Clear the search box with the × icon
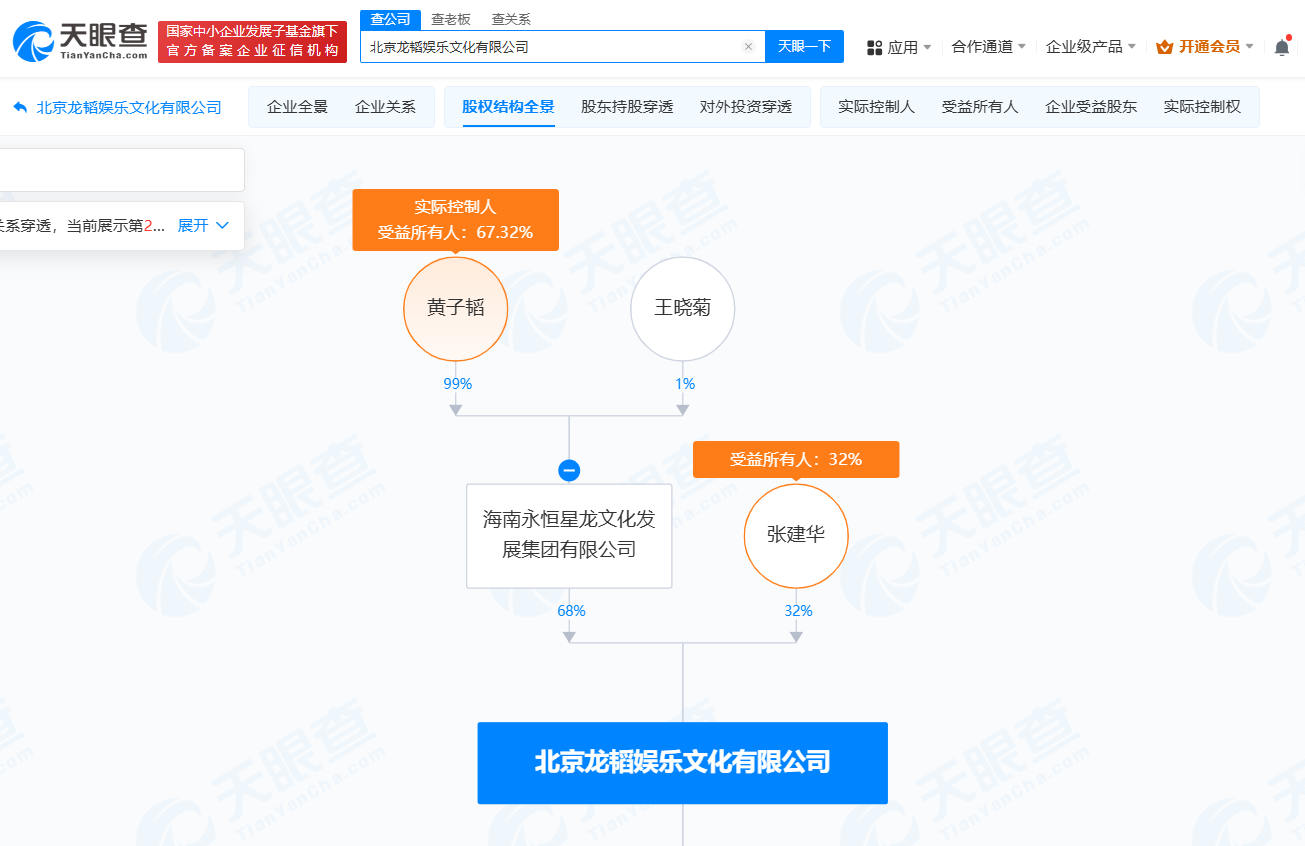Image resolution: width=1305 pixels, height=846 pixels. tap(748, 46)
